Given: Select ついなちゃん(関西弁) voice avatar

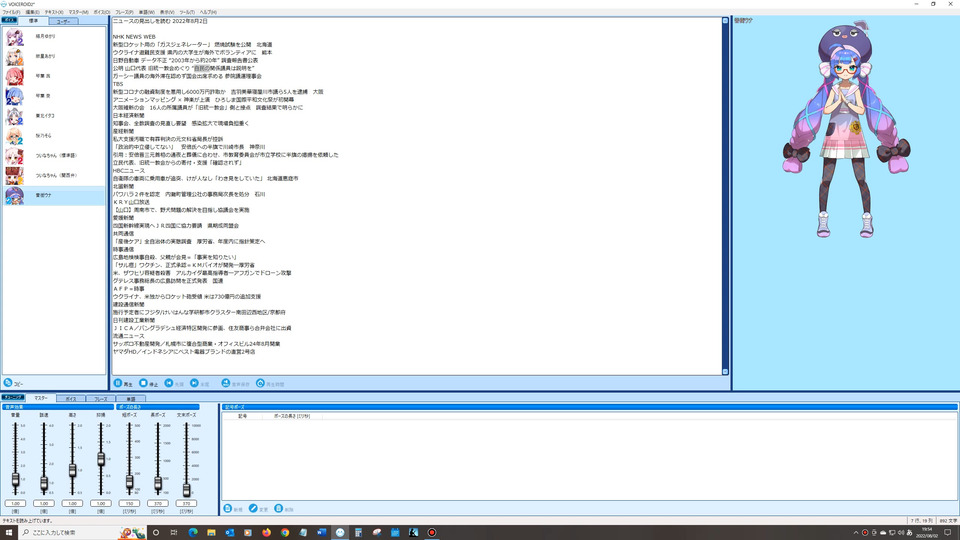Looking at the screenshot, I should coord(14,176).
